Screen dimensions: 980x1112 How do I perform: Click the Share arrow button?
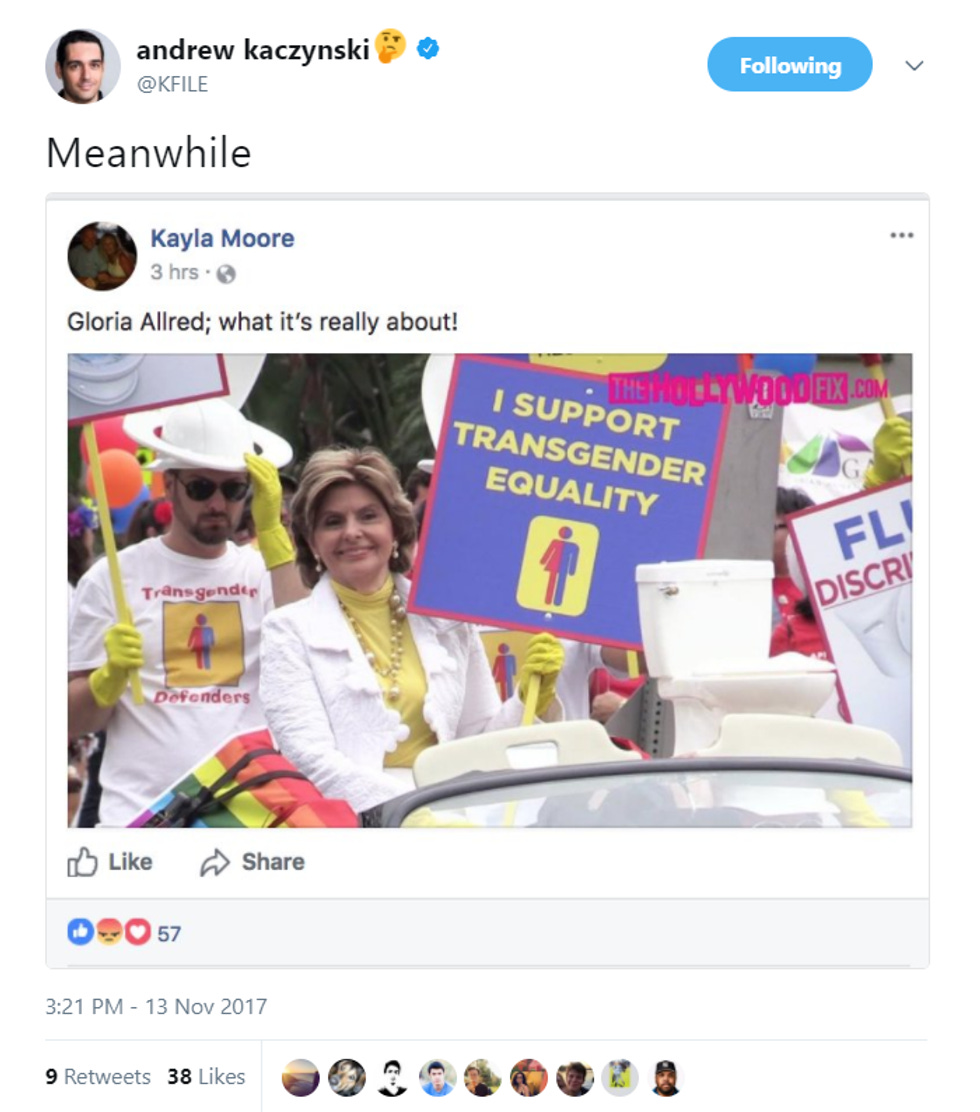252,862
